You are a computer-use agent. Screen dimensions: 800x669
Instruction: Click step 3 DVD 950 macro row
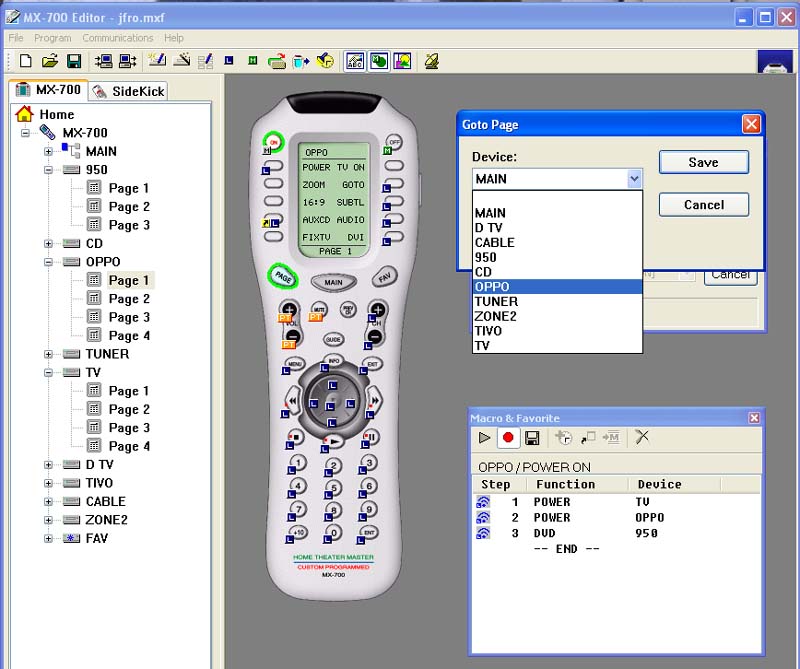pos(616,533)
